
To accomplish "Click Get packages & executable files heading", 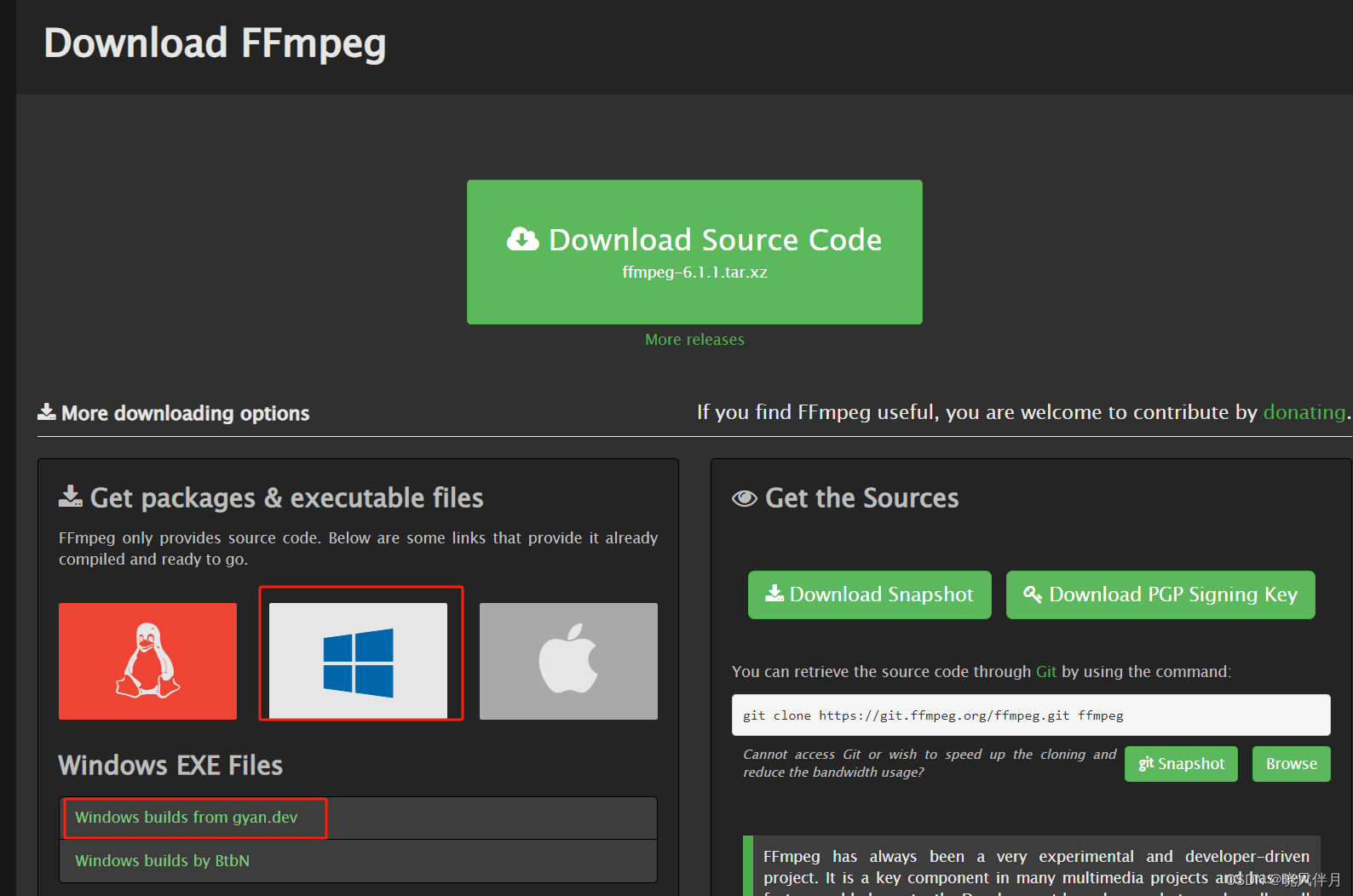I will (x=271, y=498).
